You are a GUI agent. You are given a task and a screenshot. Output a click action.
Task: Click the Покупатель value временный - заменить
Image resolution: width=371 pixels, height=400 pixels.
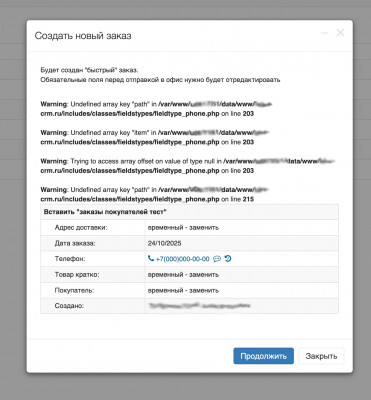tap(183, 290)
